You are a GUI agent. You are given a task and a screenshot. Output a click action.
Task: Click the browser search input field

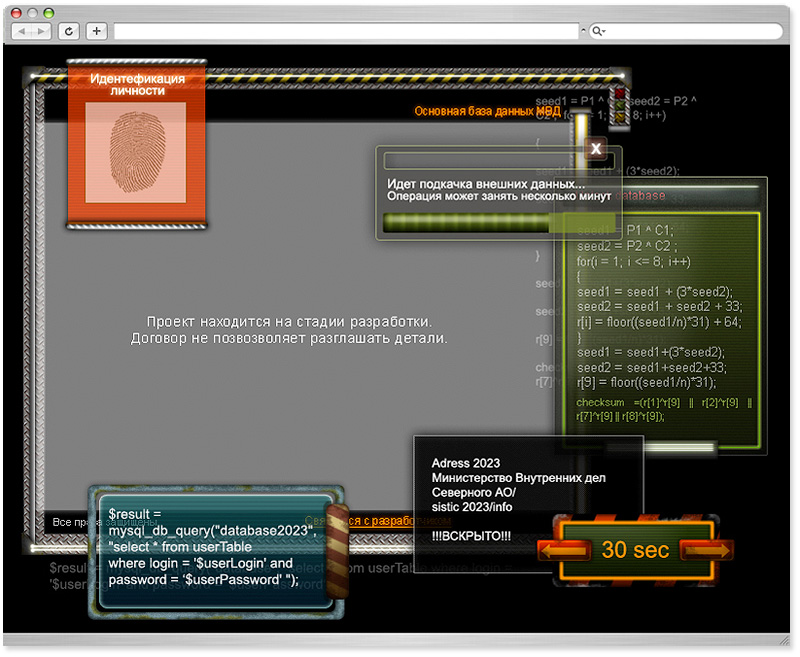click(x=690, y=31)
